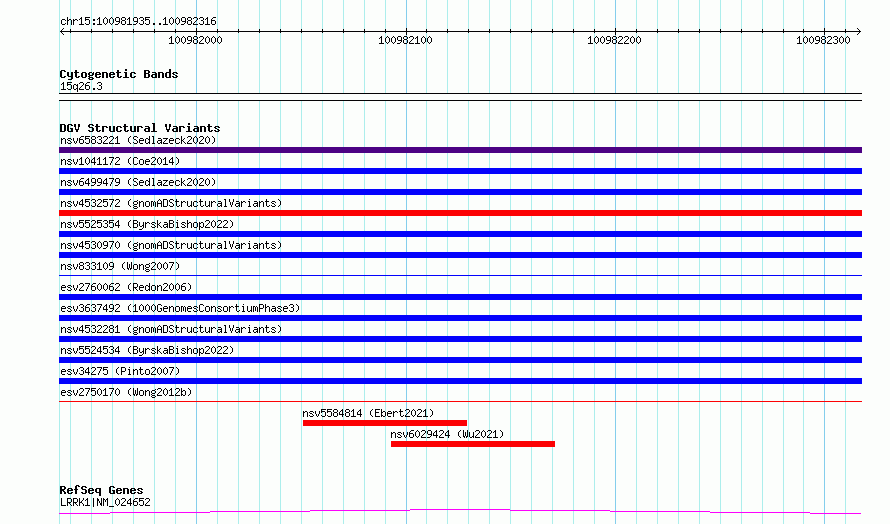Click the nsv6583221 (Sedlazeck2020) variant label
The width and height of the screenshot is (890, 524).
pos(138,140)
